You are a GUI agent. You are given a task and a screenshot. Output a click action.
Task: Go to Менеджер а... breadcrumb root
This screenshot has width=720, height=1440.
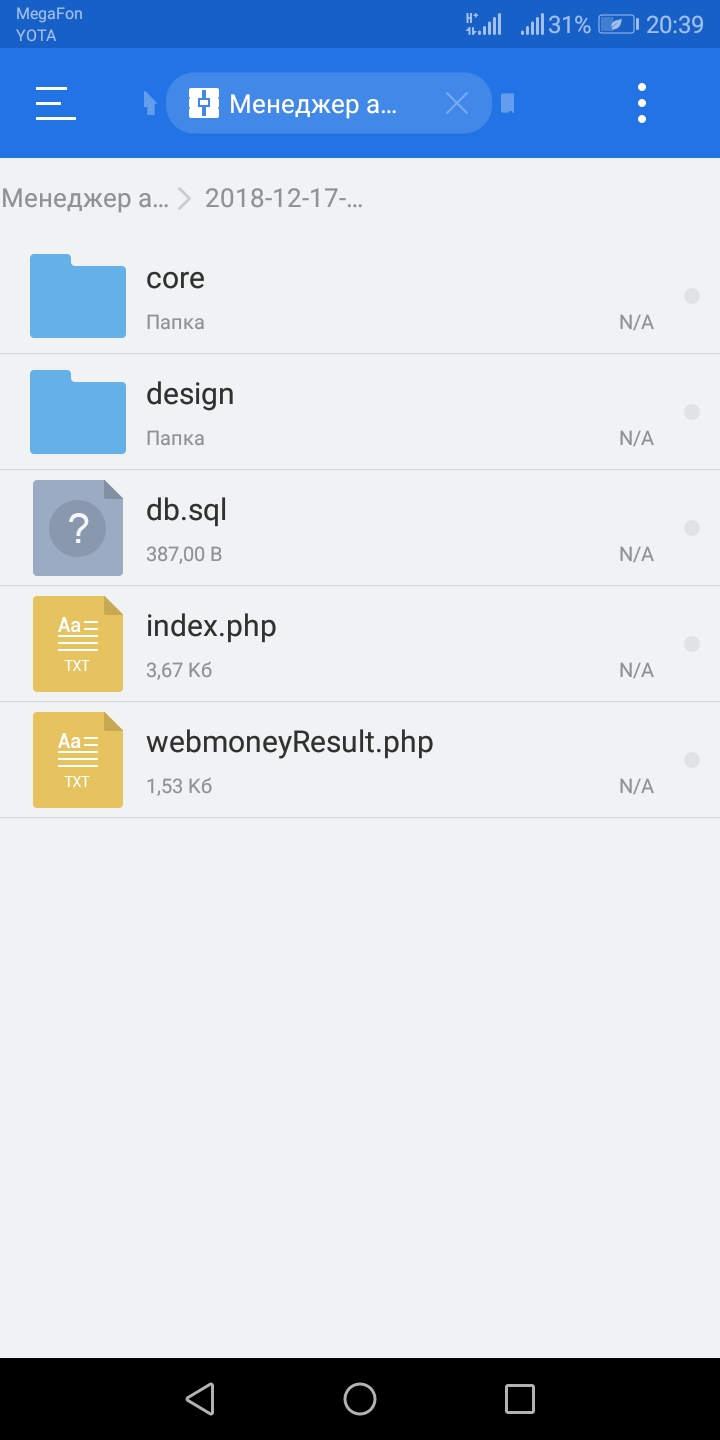point(85,198)
